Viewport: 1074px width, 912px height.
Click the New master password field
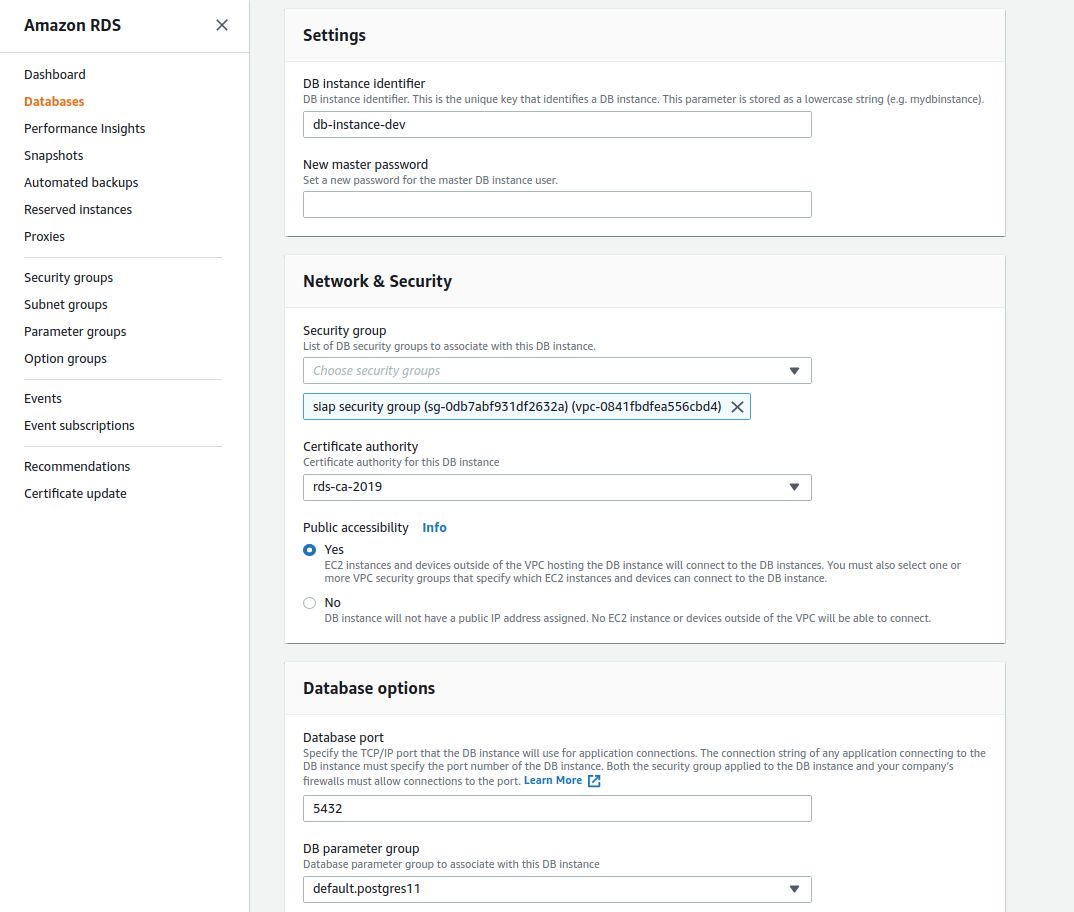coord(557,205)
